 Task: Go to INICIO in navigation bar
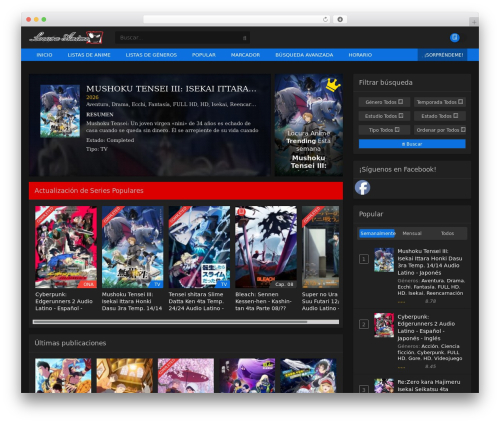click(x=44, y=55)
